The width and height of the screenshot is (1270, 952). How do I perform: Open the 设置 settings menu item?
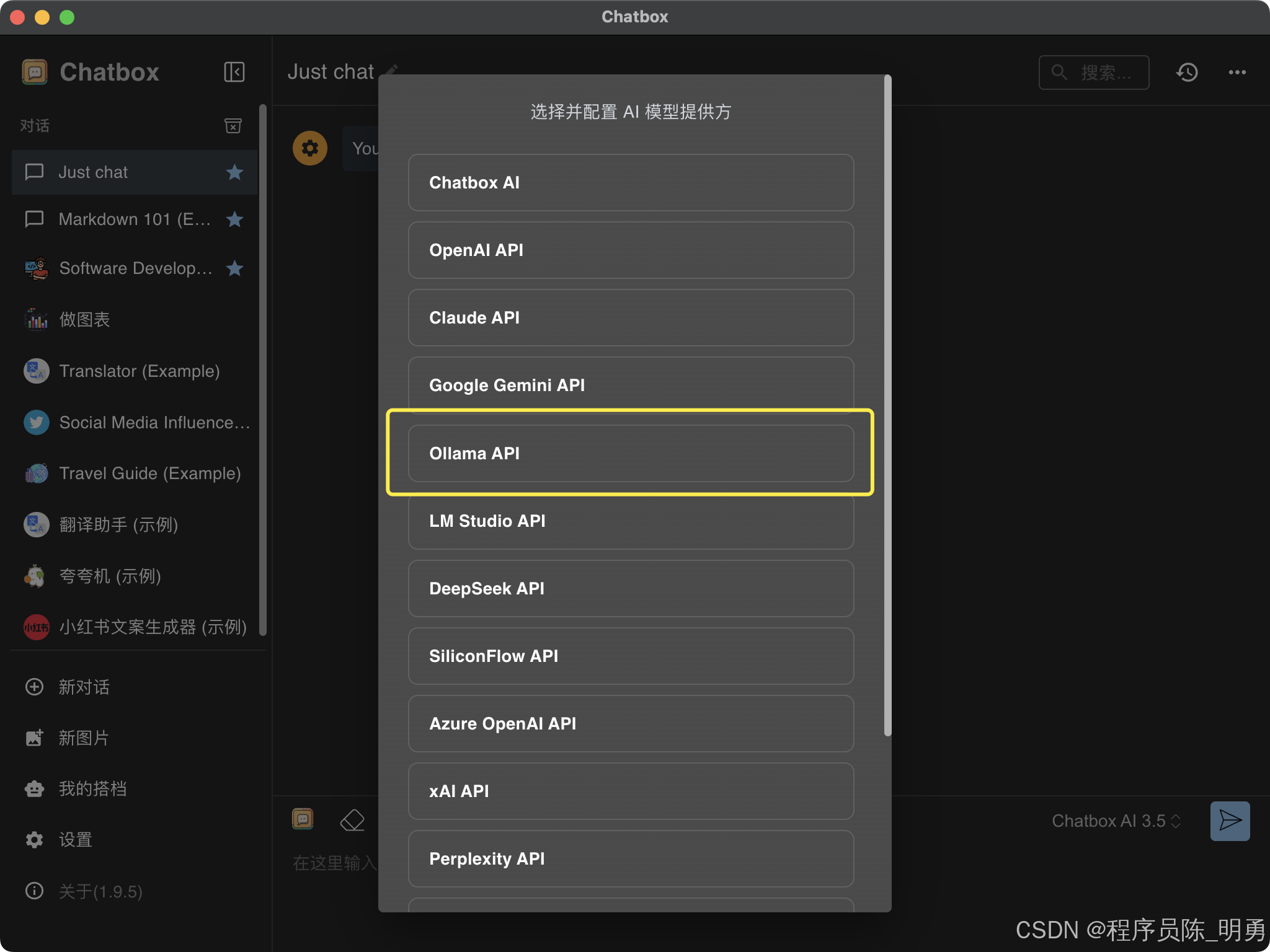pos(75,840)
